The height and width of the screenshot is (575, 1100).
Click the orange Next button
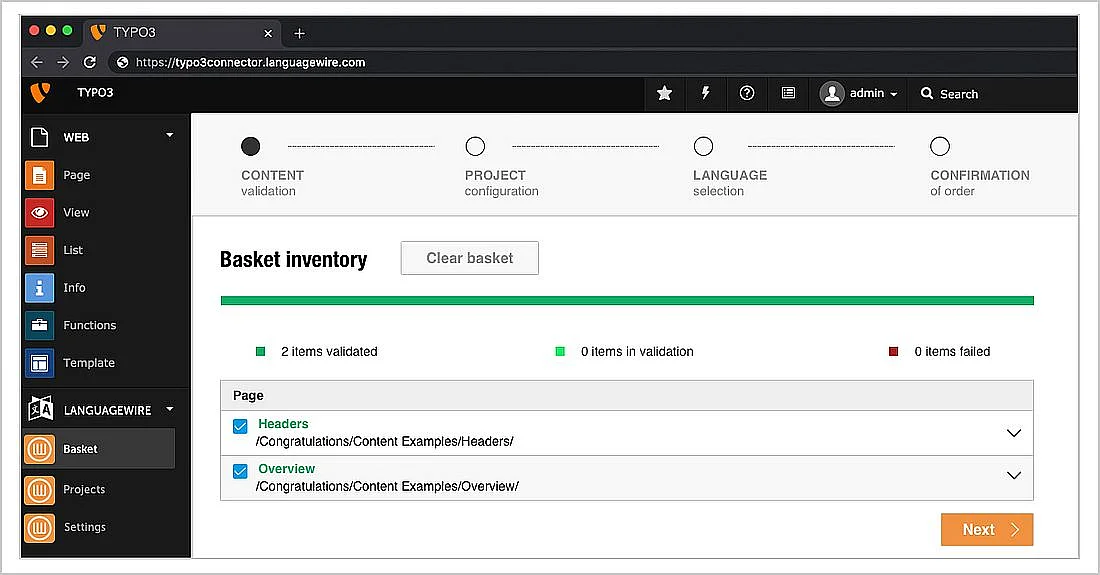click(986, 530)
